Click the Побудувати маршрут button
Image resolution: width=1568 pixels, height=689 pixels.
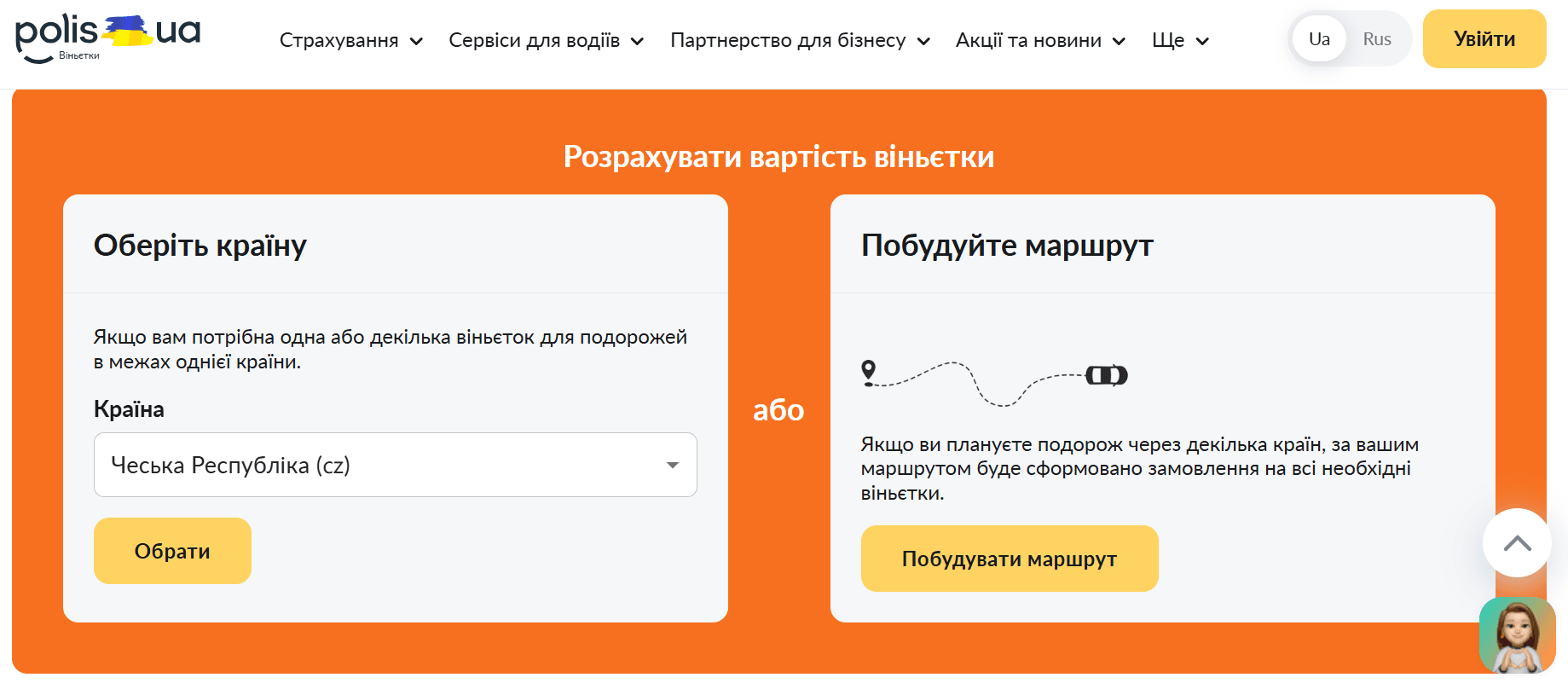[1009, 559]
